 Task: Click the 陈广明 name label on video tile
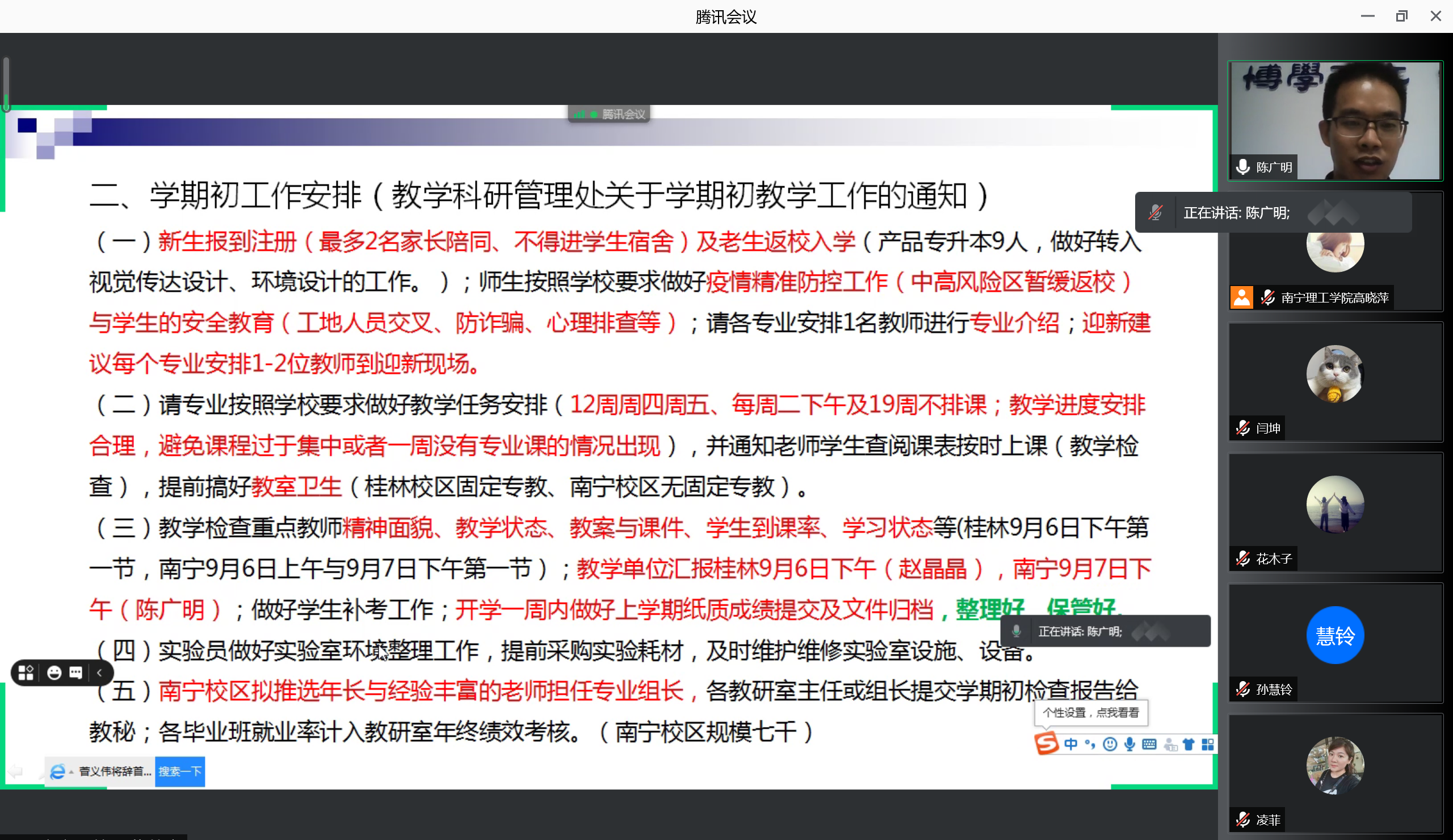click(1274, 167)
